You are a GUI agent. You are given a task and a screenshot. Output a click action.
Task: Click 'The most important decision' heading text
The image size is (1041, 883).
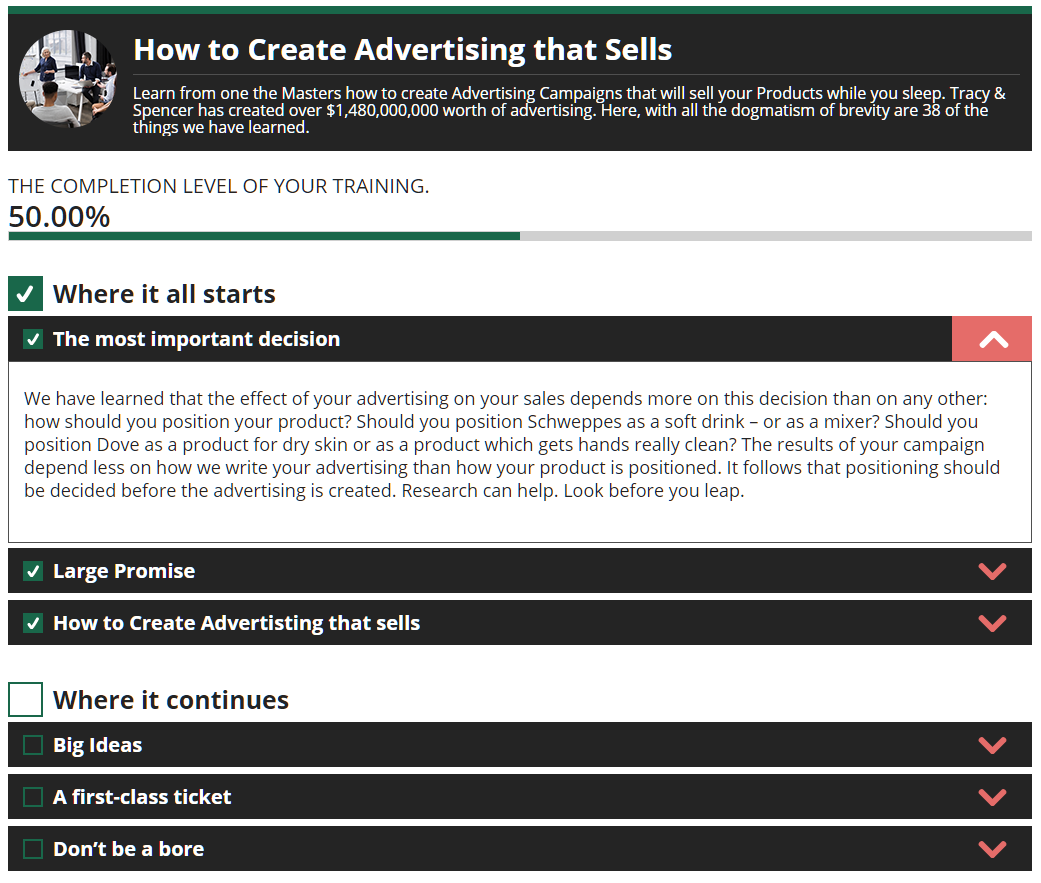point(196,339)
